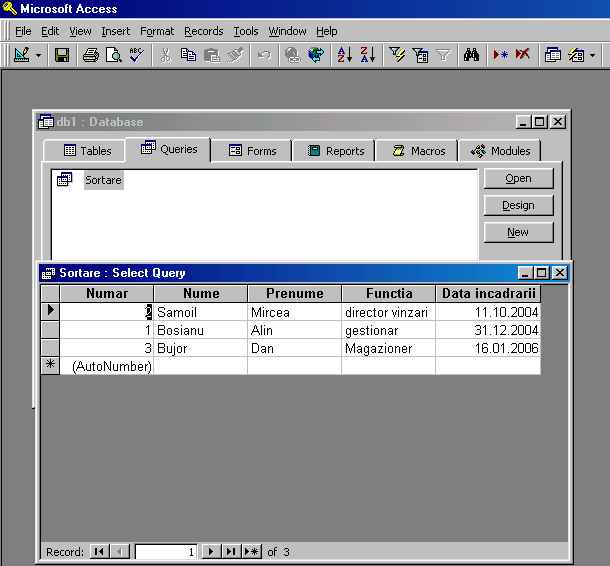Expand the New Object dropdown arrow
Viewport: 610px width, 566px height.
click(x=593, y=56)
